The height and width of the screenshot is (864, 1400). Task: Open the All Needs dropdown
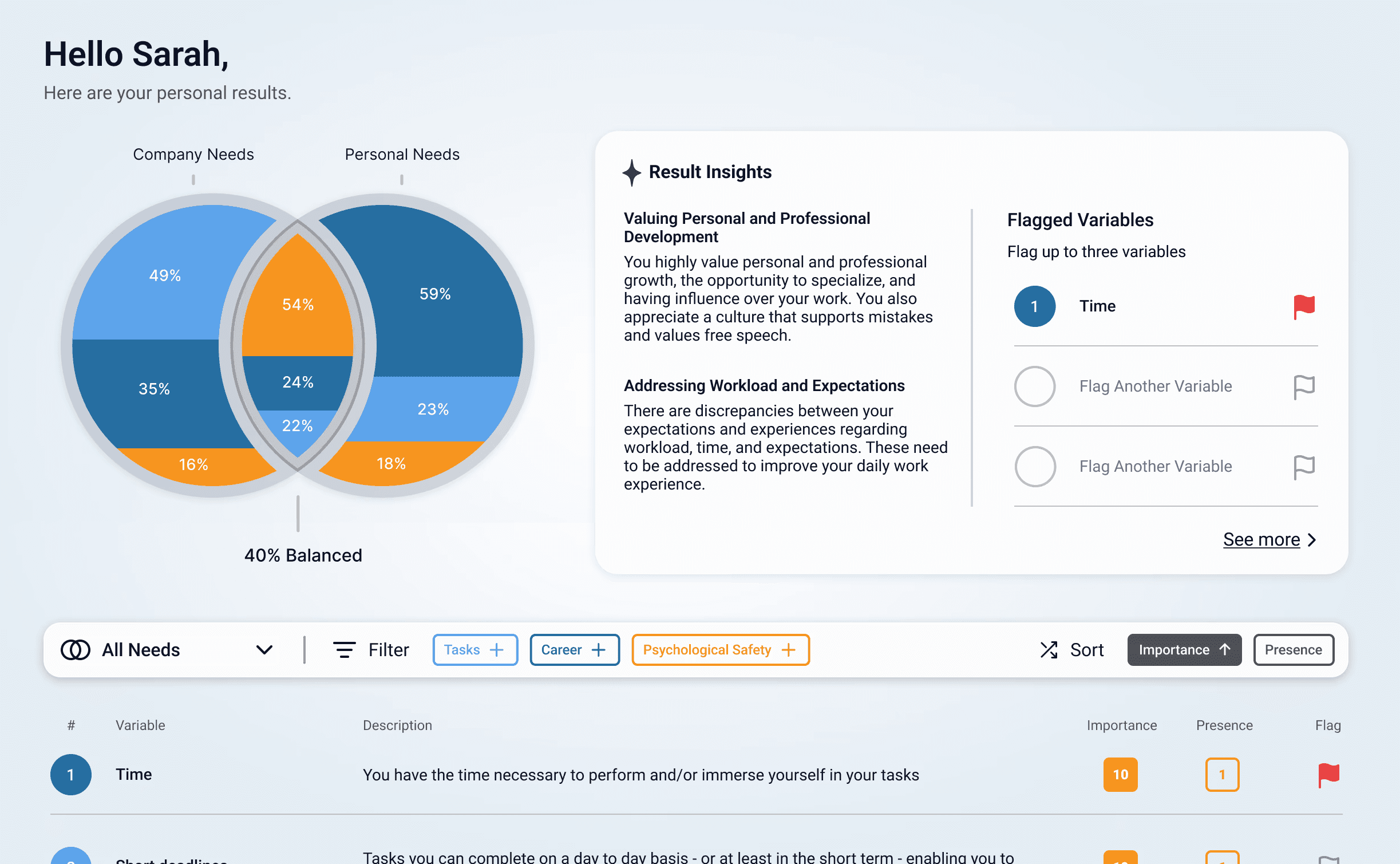point(167,650)
